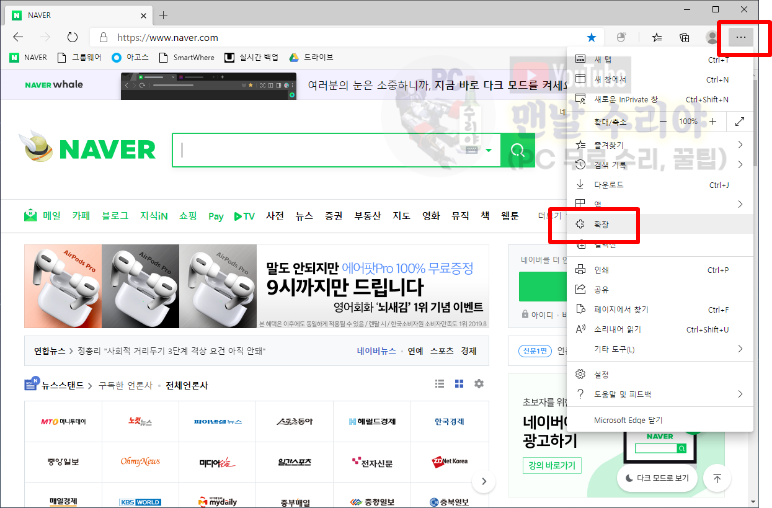Image resolution: width=772 pixels, height=508 pixels.
Task: Click the green NAVER search magnifier button
Action: click(x=517, y=150)
